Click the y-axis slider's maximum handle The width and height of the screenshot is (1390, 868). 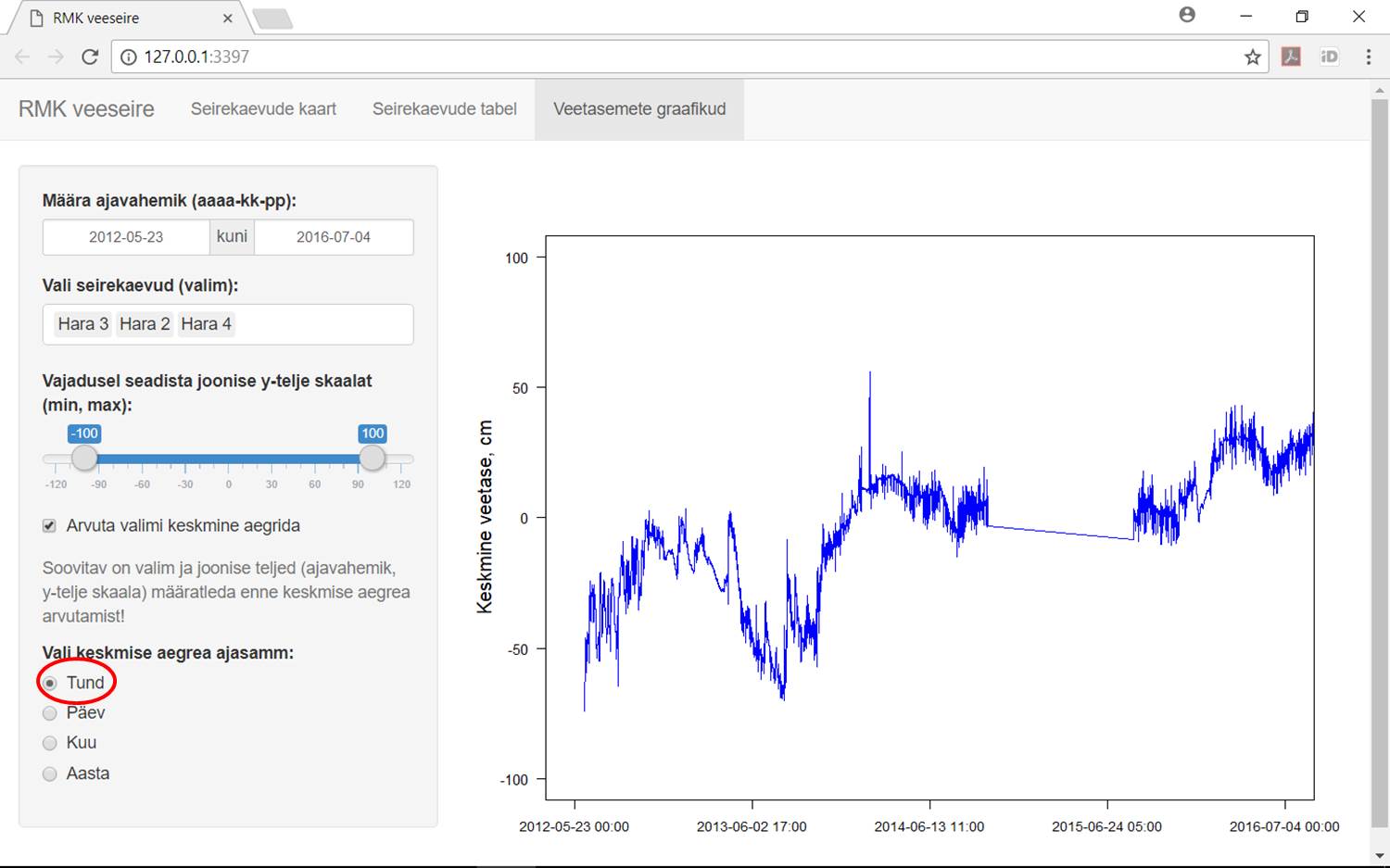[x=373, y=458]
